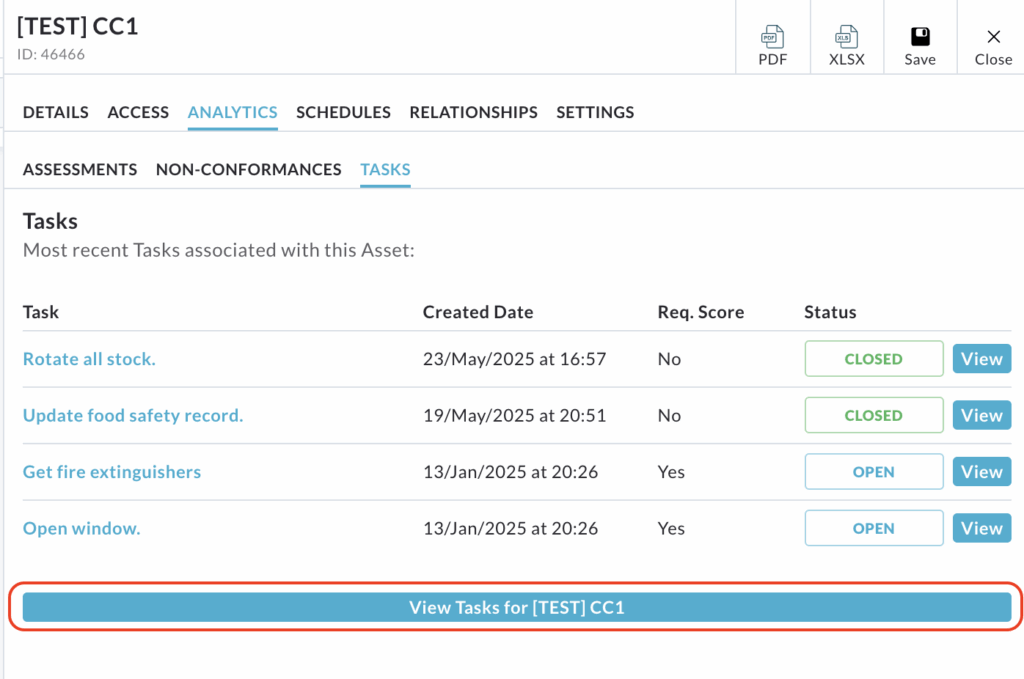1024x679 pixels.
Task: Open the Settings tab
Action: click(x=595, y=112)
